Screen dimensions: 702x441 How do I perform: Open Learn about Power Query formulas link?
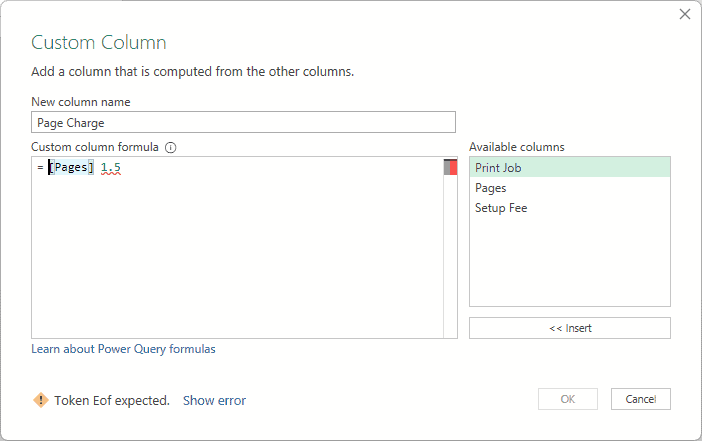pos(123,349)
